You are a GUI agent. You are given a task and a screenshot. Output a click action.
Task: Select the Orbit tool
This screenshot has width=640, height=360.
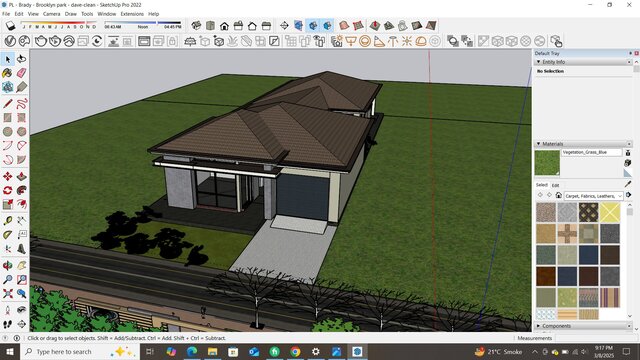8,266
